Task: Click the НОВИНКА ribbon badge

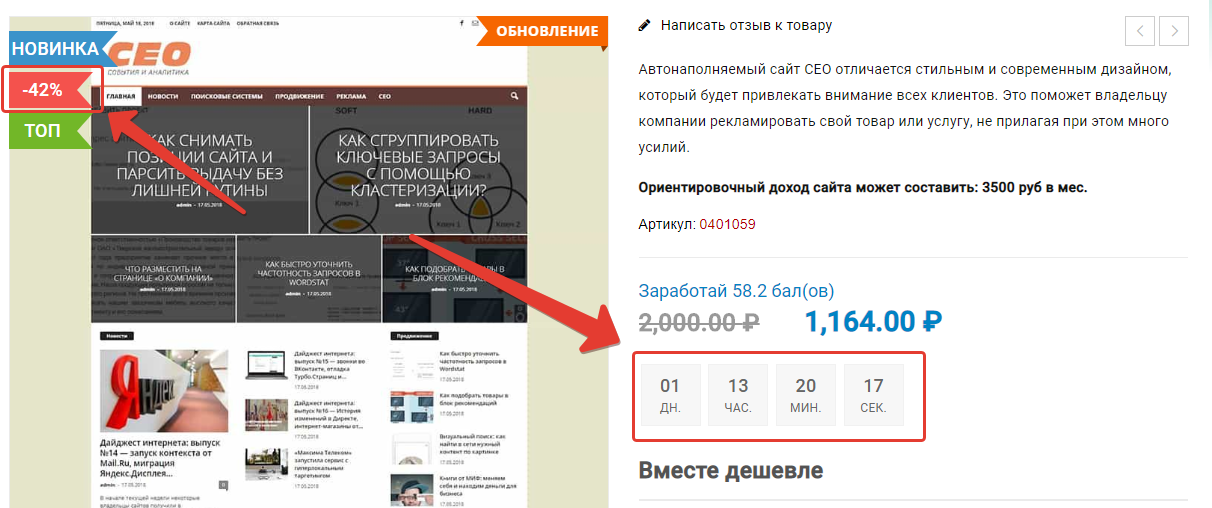Action: point(56,48)
